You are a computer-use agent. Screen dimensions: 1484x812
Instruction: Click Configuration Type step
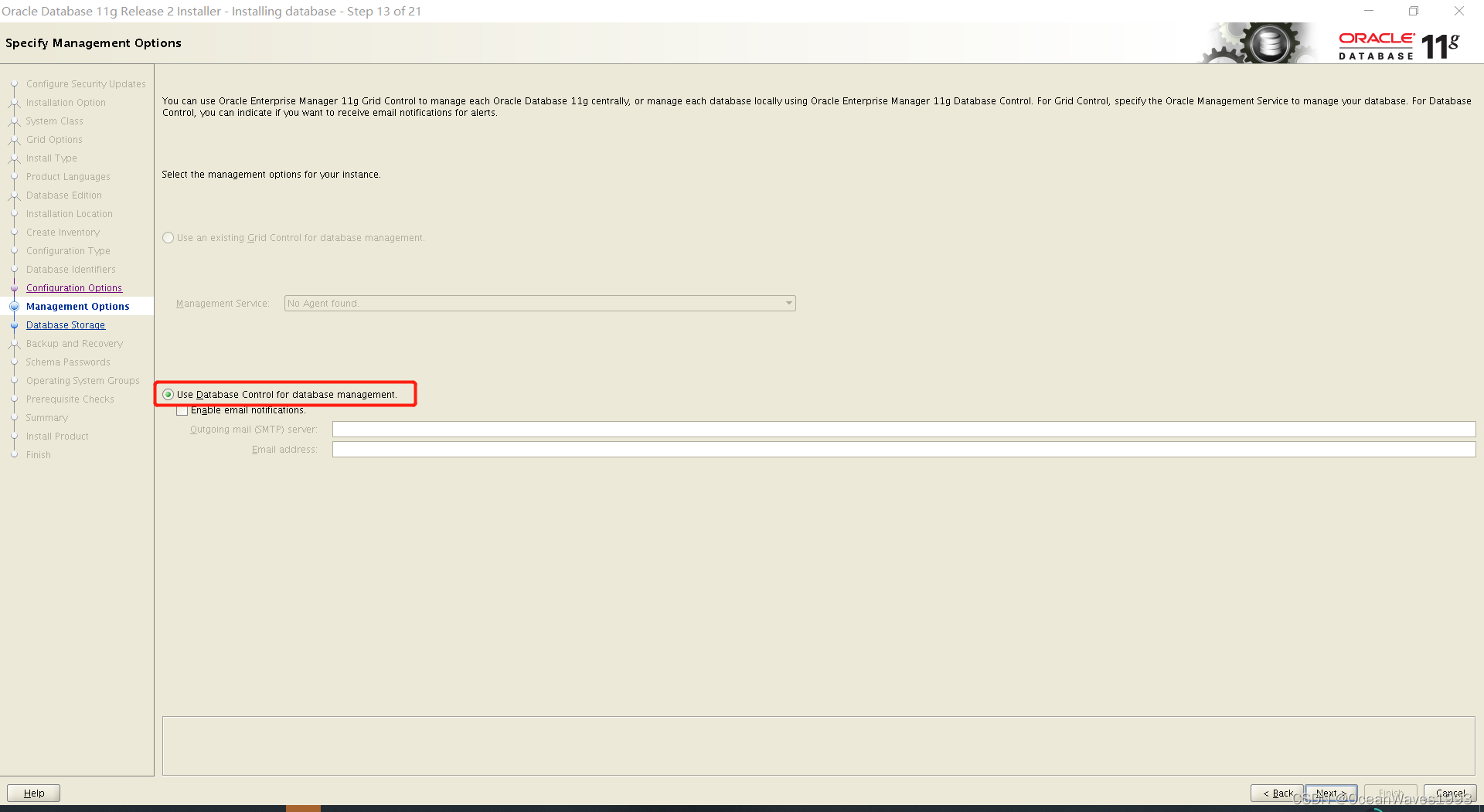tap(68, 251)
